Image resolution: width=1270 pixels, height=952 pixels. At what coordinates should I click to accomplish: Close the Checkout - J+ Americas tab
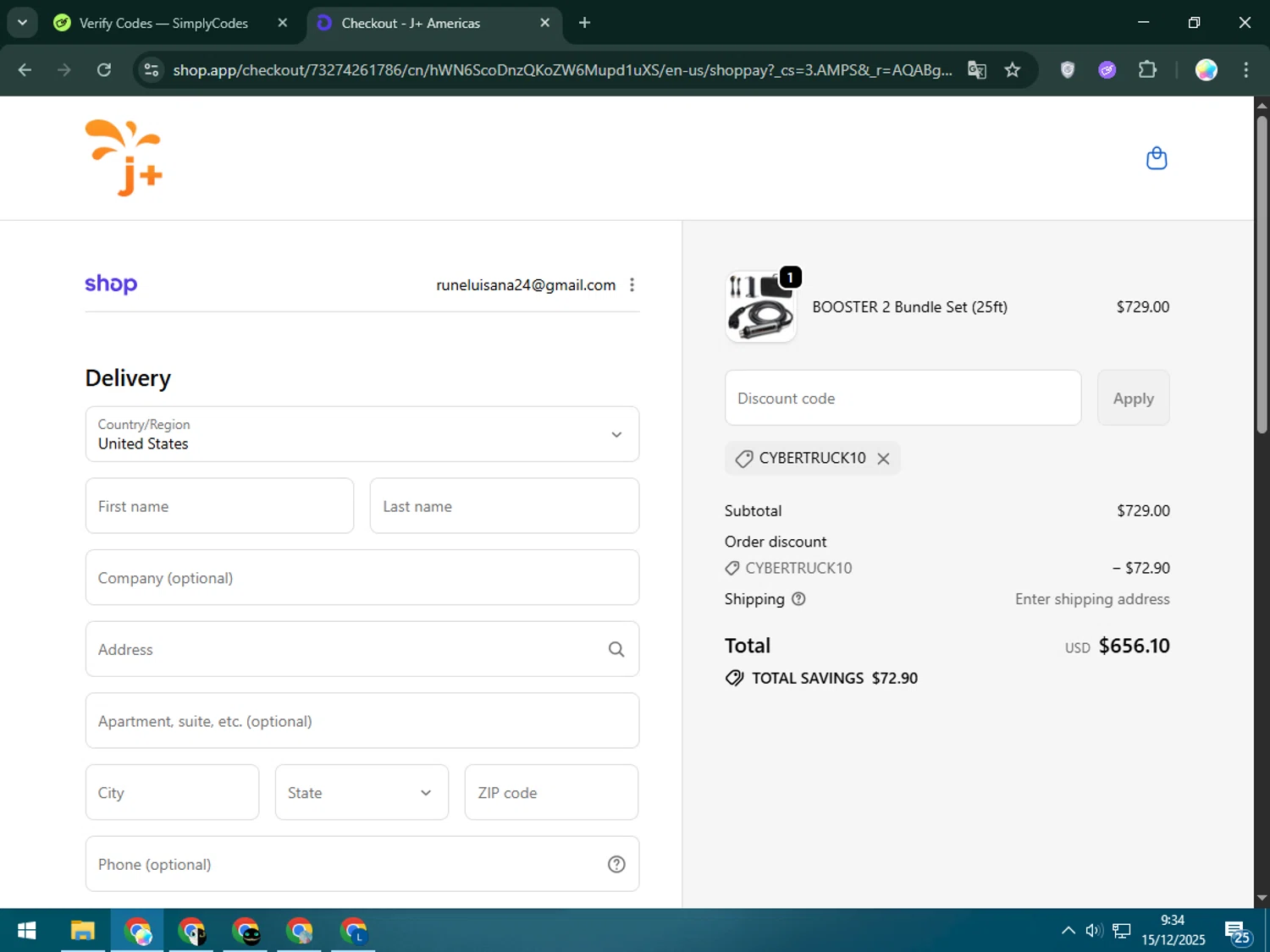pyautogui.click(x=545, y=23)
